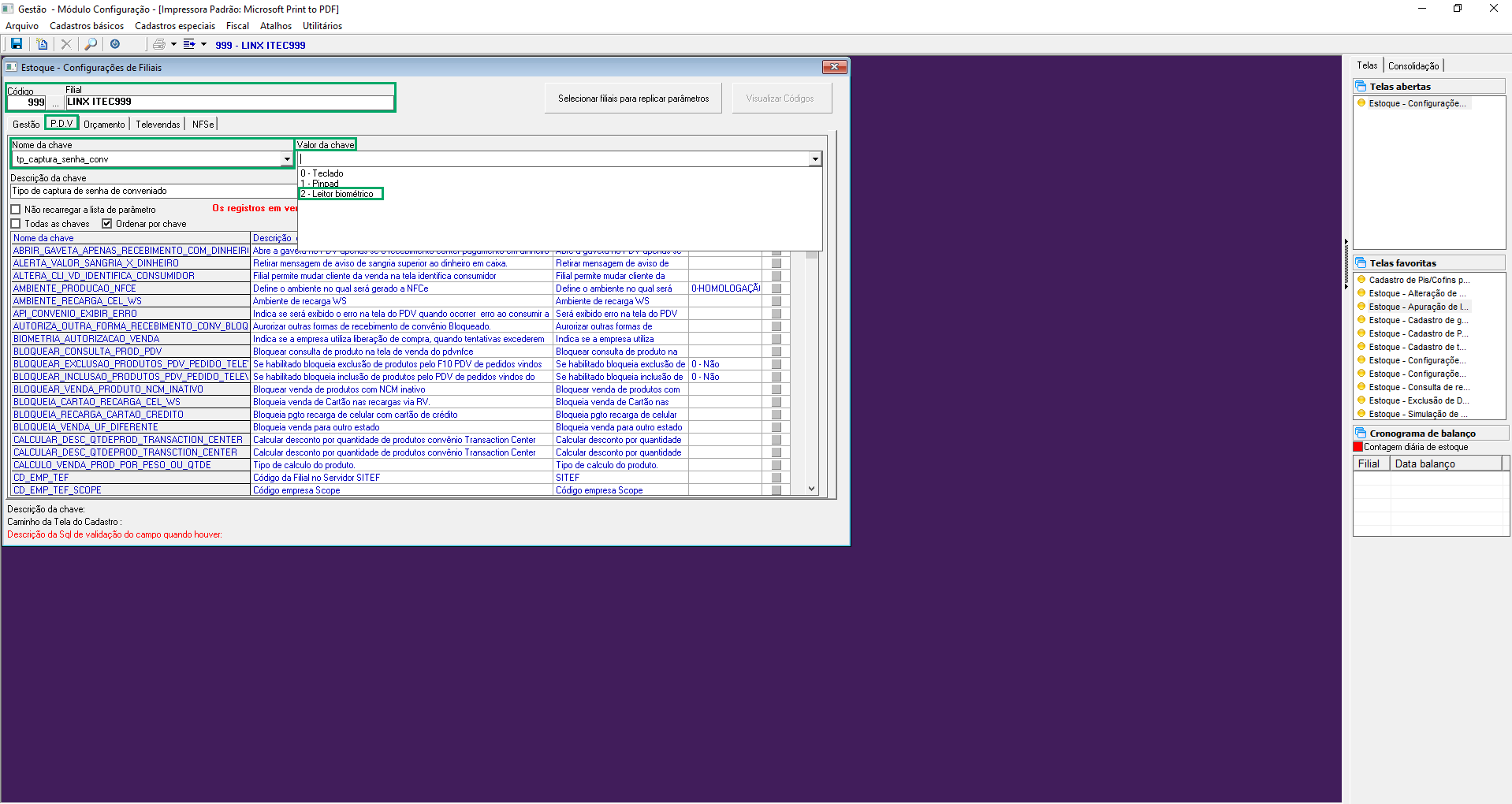The width and height of the screenshot is (1512, 804).
Task: Open the export options dropdown arrow
Action: pyautogui.click(x=203, y=44)
